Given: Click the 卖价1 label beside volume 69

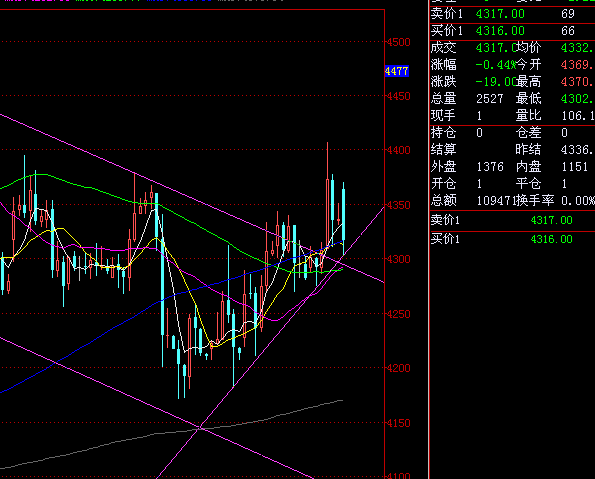Looking at the screenshot, I should pyautogui.click(x=447, y=14).
